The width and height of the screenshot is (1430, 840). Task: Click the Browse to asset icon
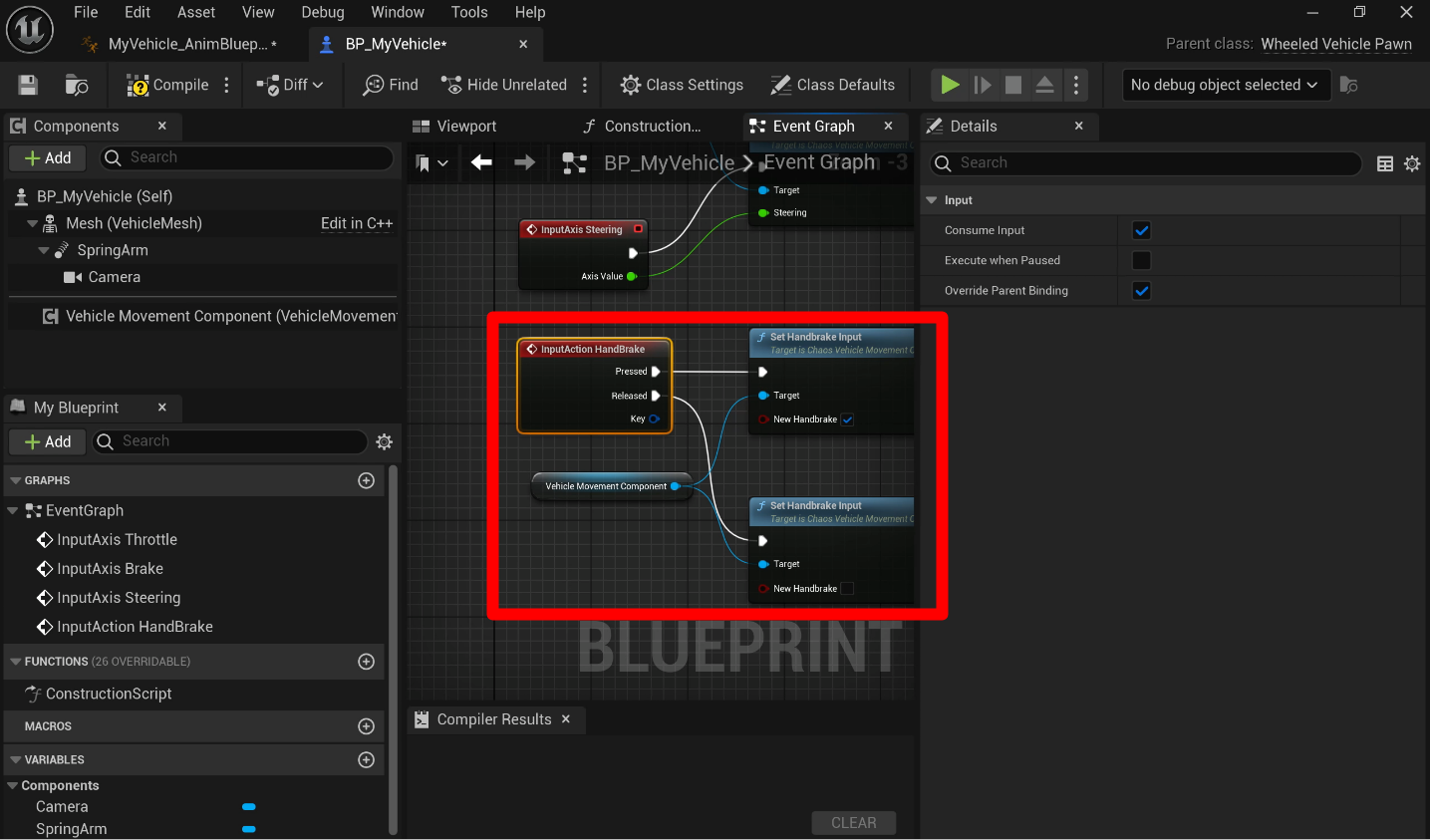point(77,85)
